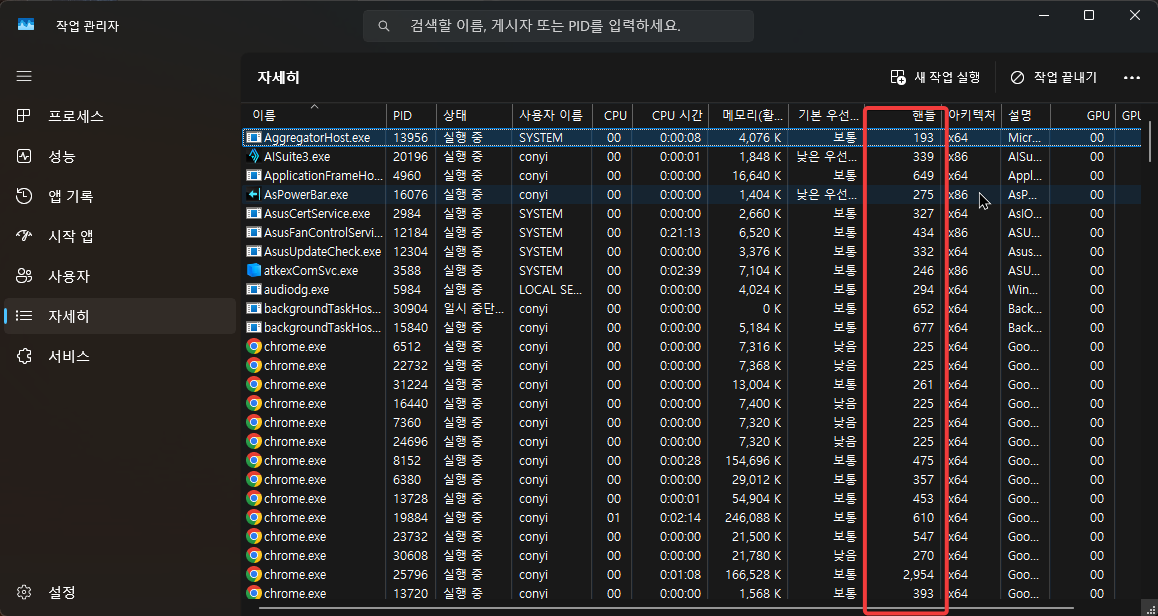This screenshot has height=616, width=1158.
Task: Click the Chrome icon beside a chrome.exe entry
Action: pyautogui.click(x=254, y=346)
